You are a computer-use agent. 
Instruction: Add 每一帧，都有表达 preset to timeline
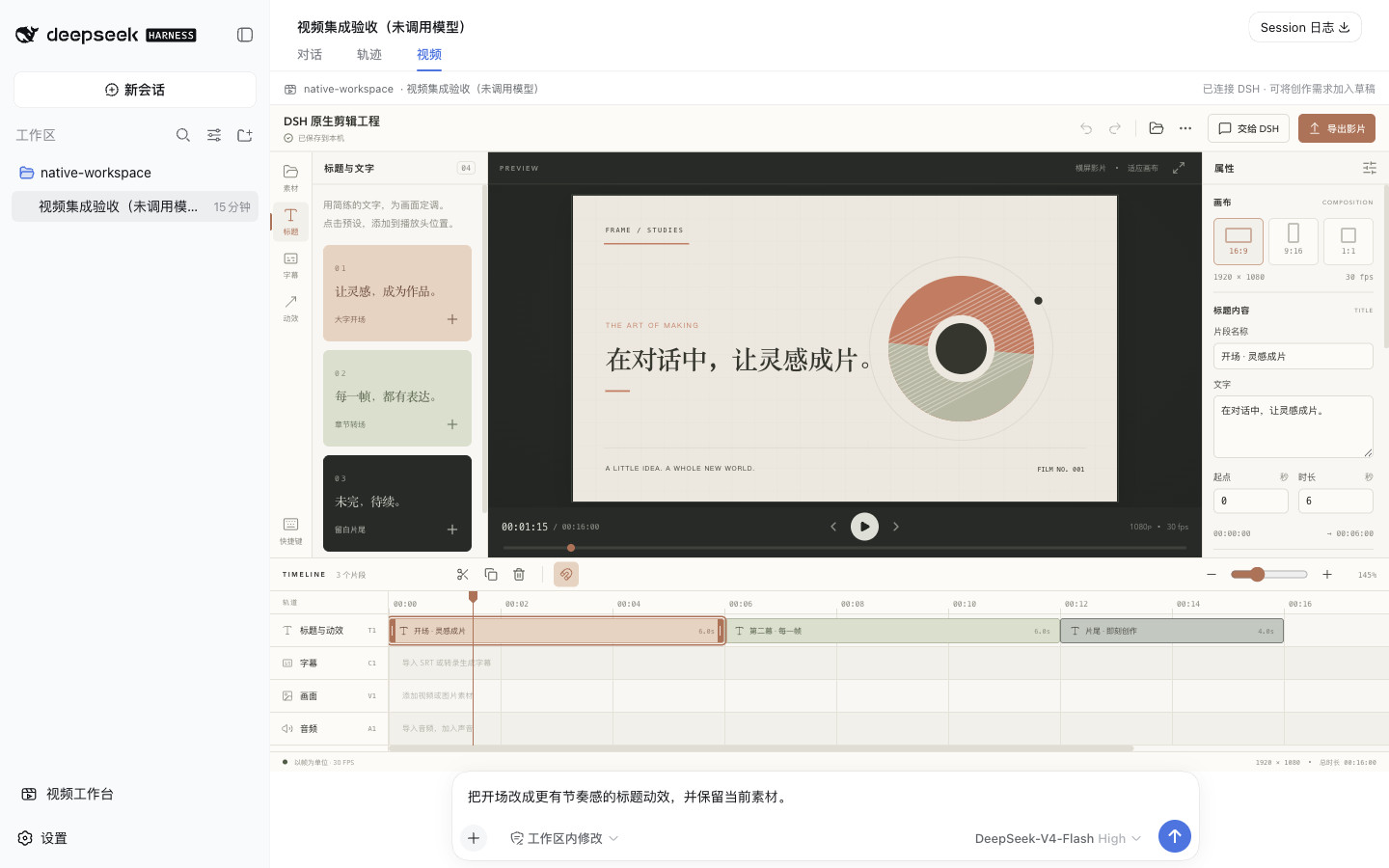452,424
